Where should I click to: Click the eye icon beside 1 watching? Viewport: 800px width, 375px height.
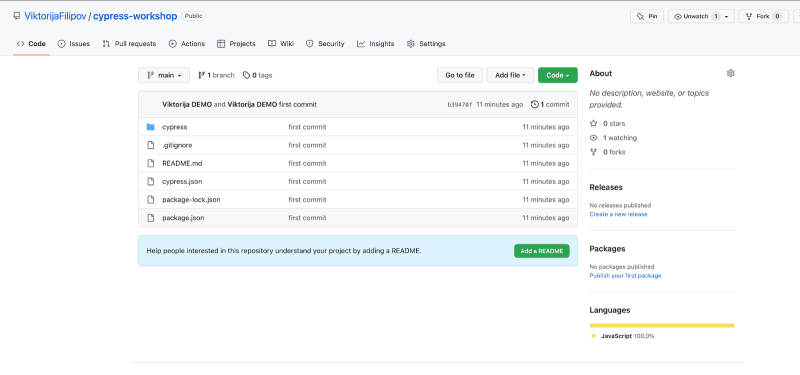(593, 138)
